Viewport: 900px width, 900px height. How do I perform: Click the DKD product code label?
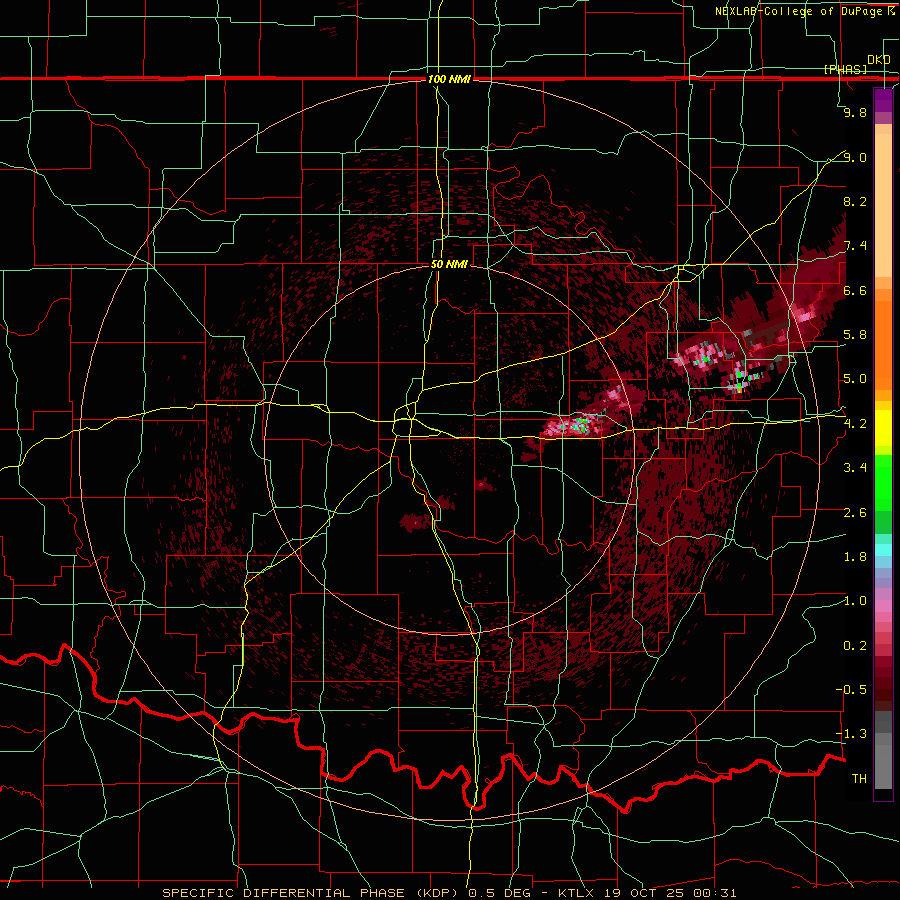point(878,59)
